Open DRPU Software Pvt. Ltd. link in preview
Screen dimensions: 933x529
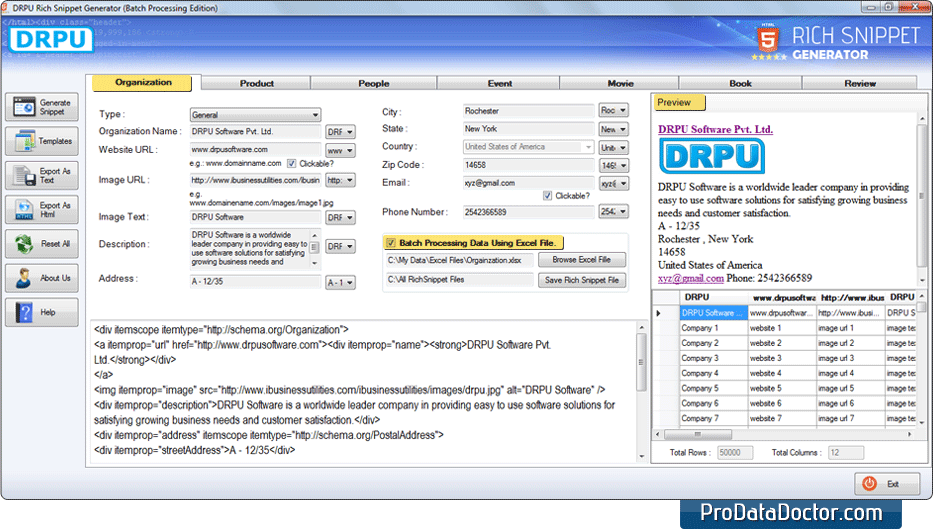click(715, 129)
